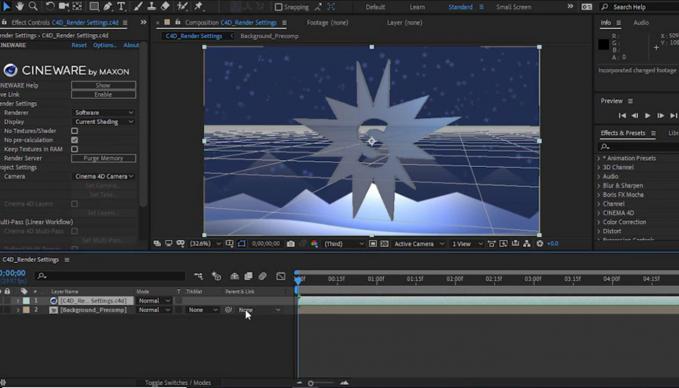
Task: Select the Zoom magnifier tool
Action: pos(33,6)
